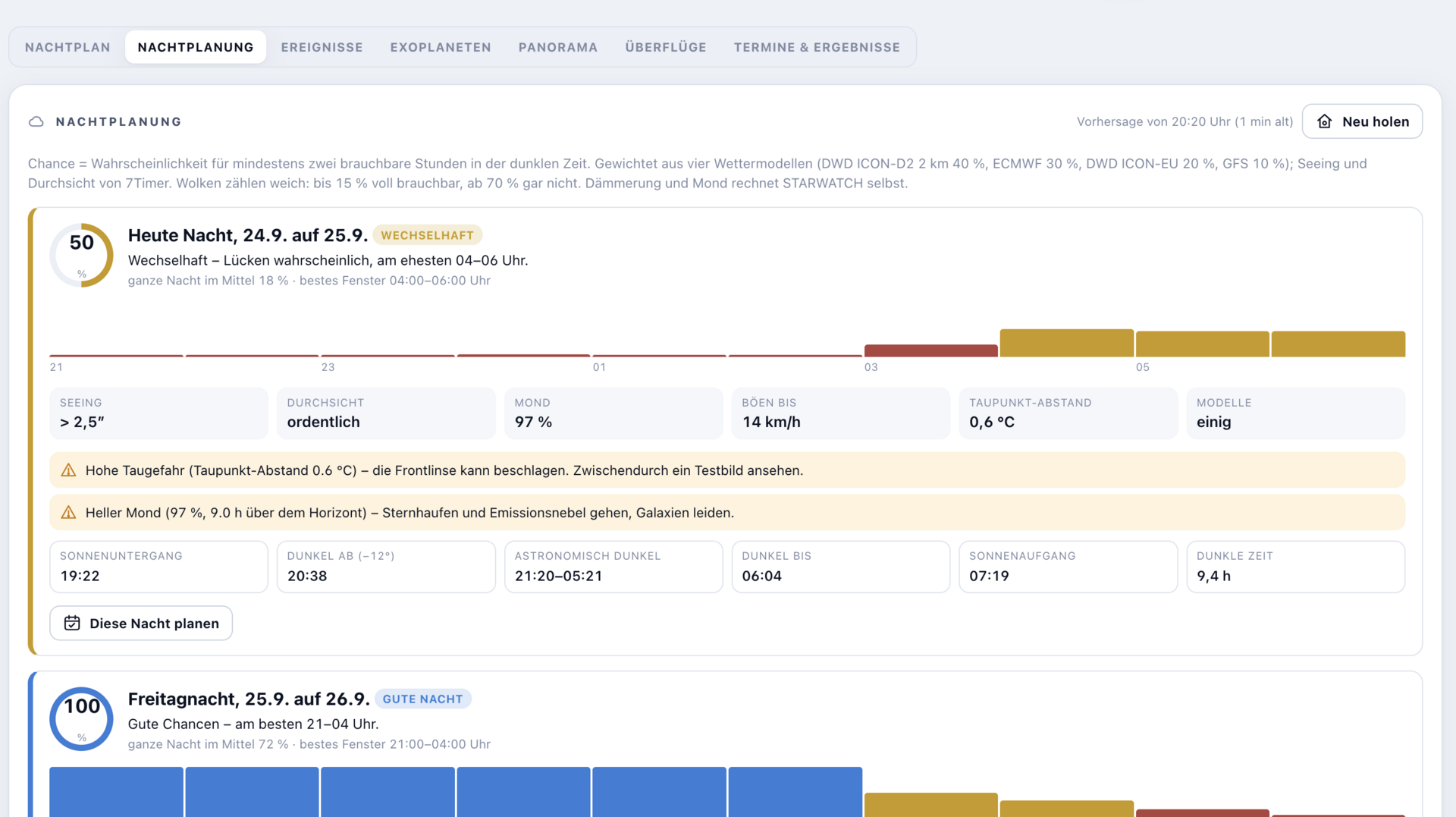Click the Diese Nacht planen button

coord(141,623)
